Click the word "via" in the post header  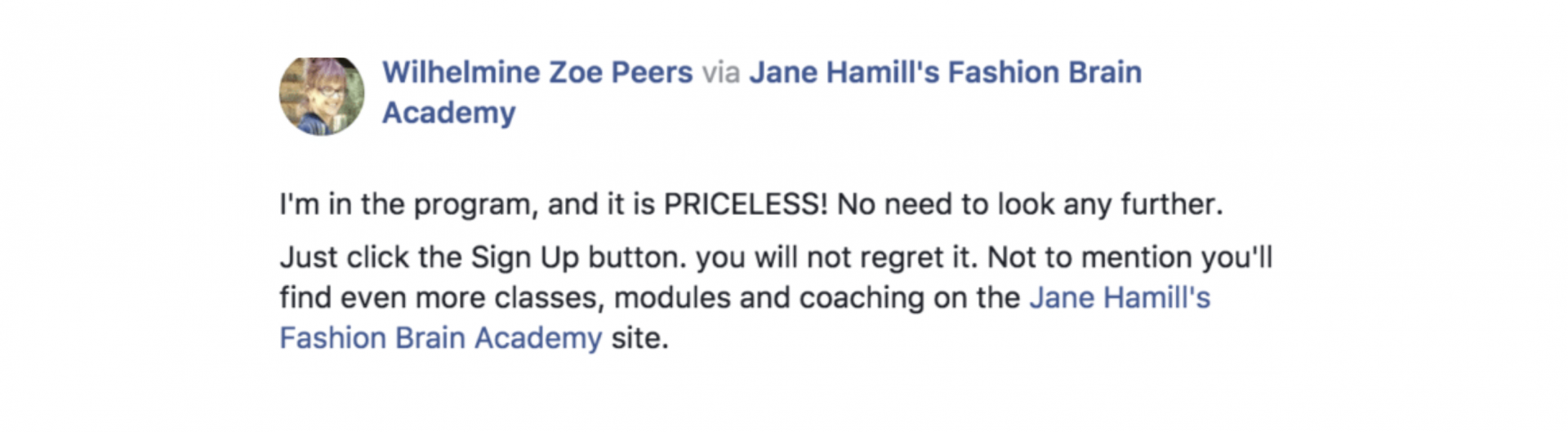[720, 73]
